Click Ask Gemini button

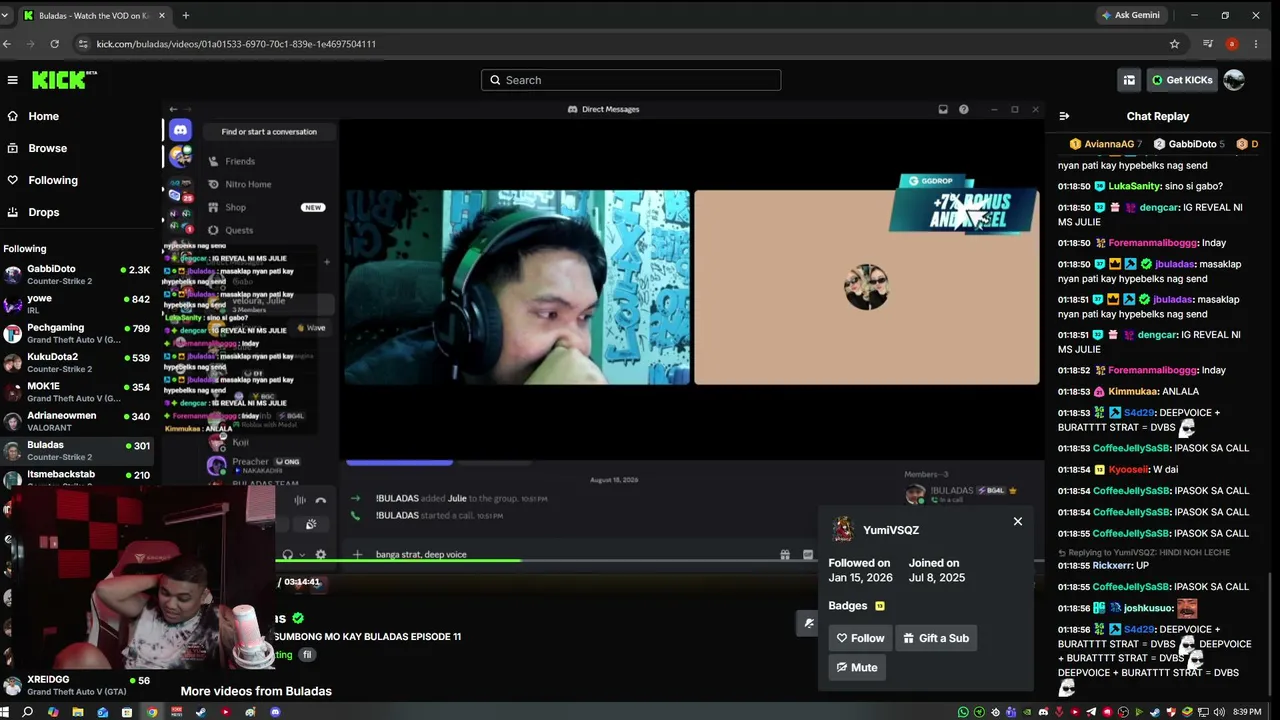(1130, 15)
